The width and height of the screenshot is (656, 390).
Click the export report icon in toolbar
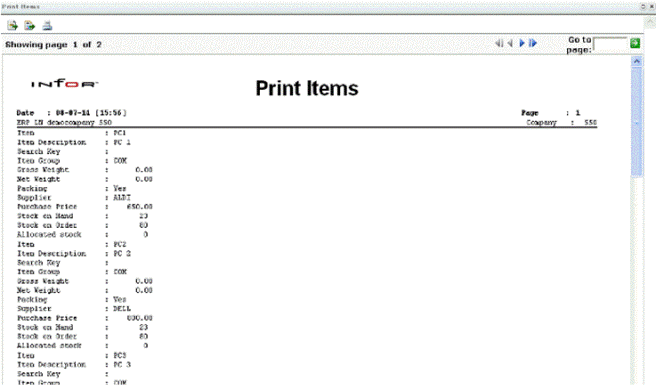pyautogui.click(x=13, y=26)
